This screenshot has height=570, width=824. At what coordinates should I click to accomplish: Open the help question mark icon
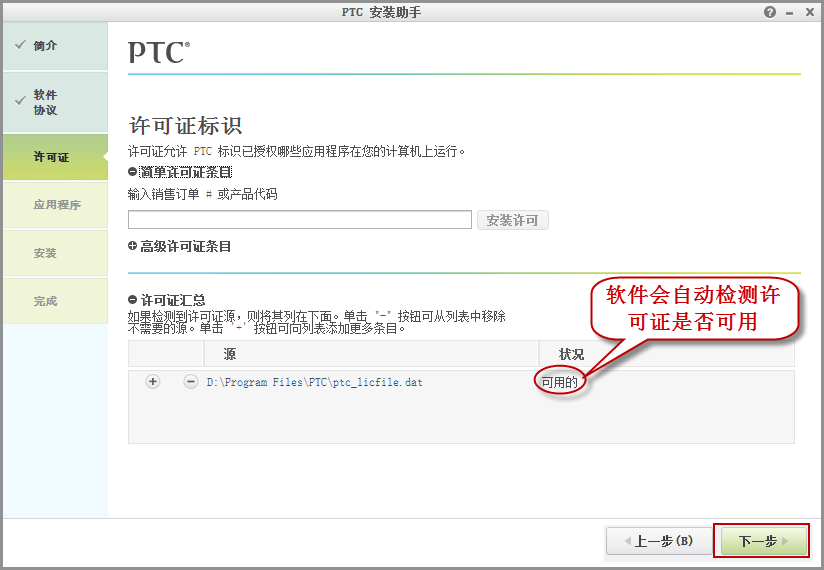click(770, 12)
